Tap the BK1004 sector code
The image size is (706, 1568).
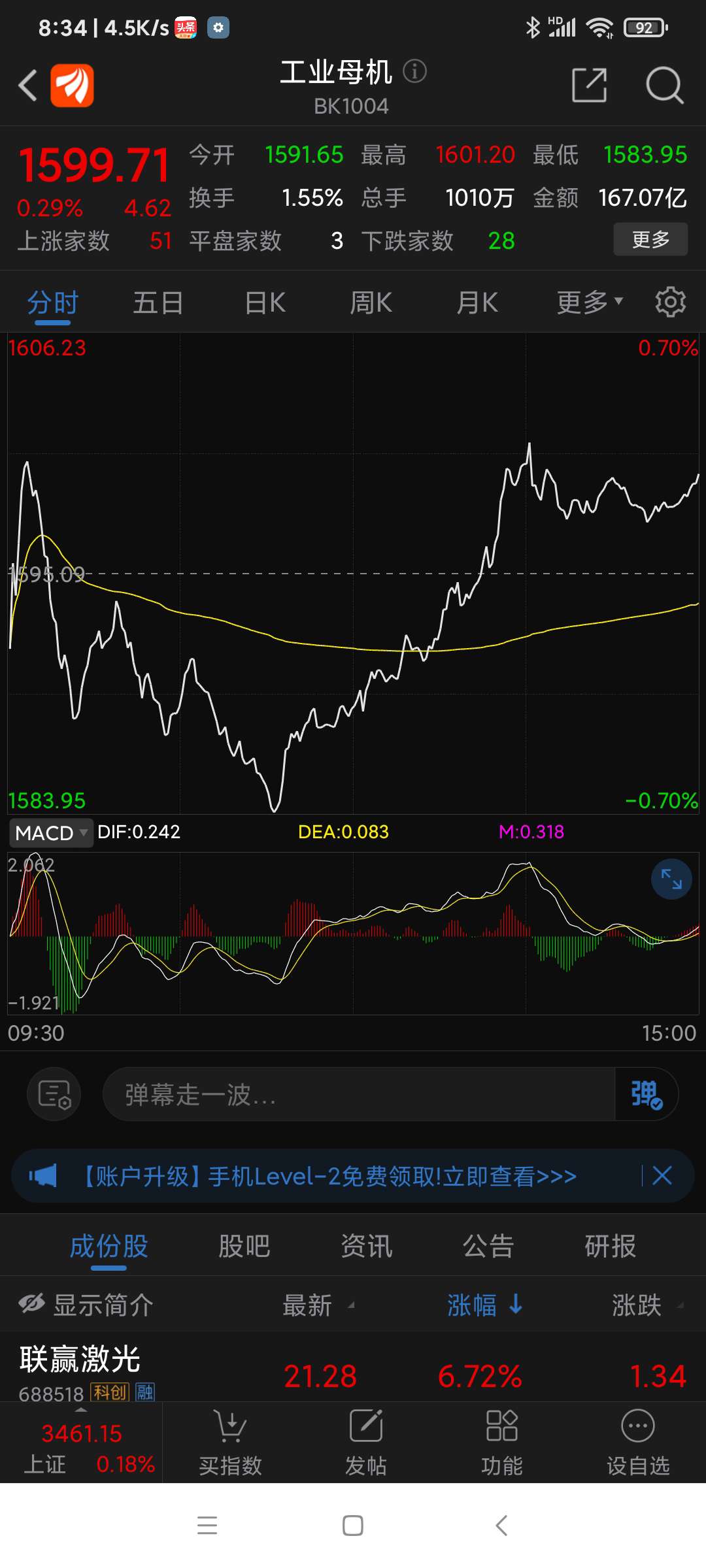click(351, 106)
